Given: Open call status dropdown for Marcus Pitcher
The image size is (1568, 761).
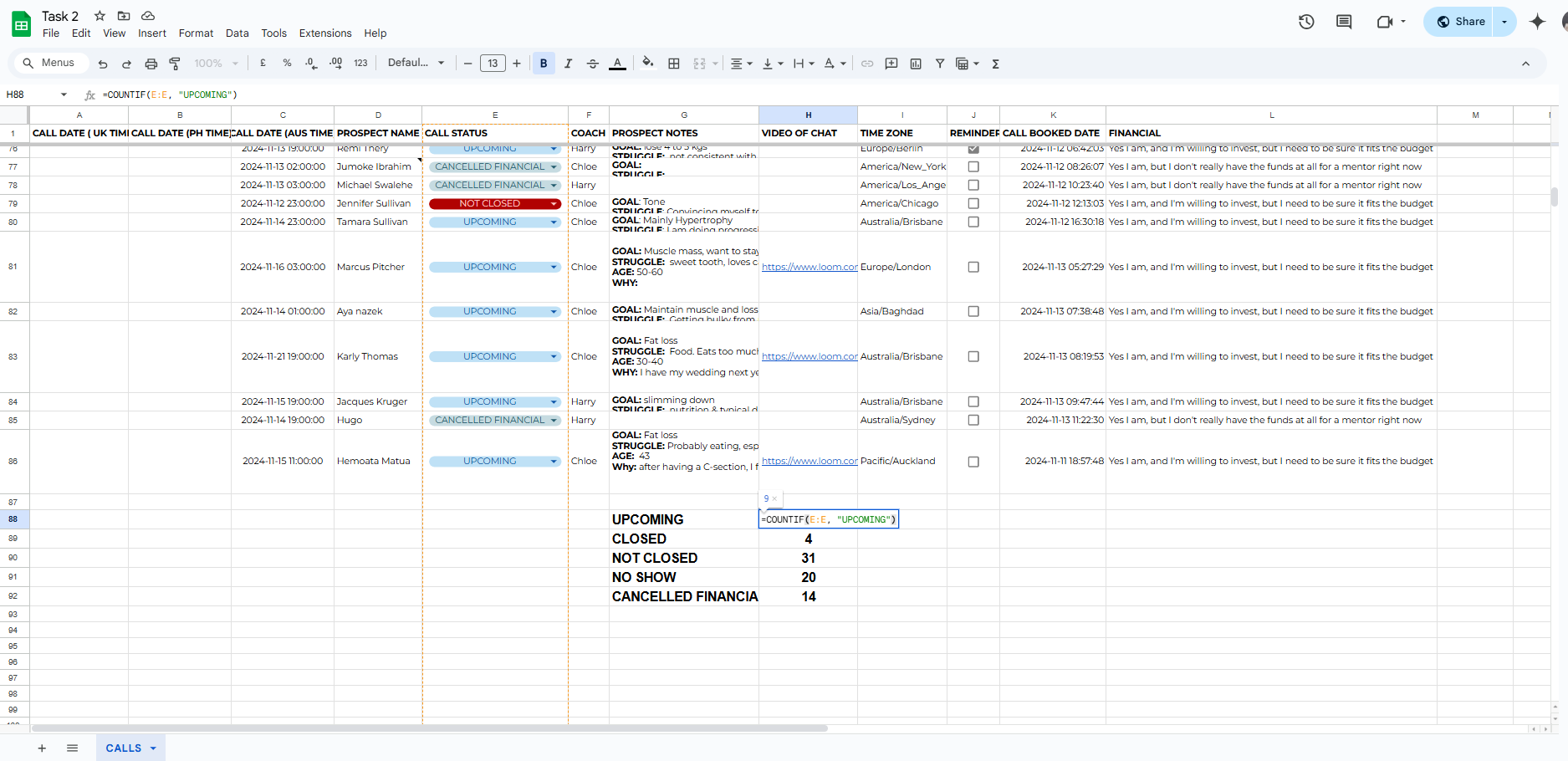Looking at the screenshot, I should pyautogui.click(x=554, y=267).
